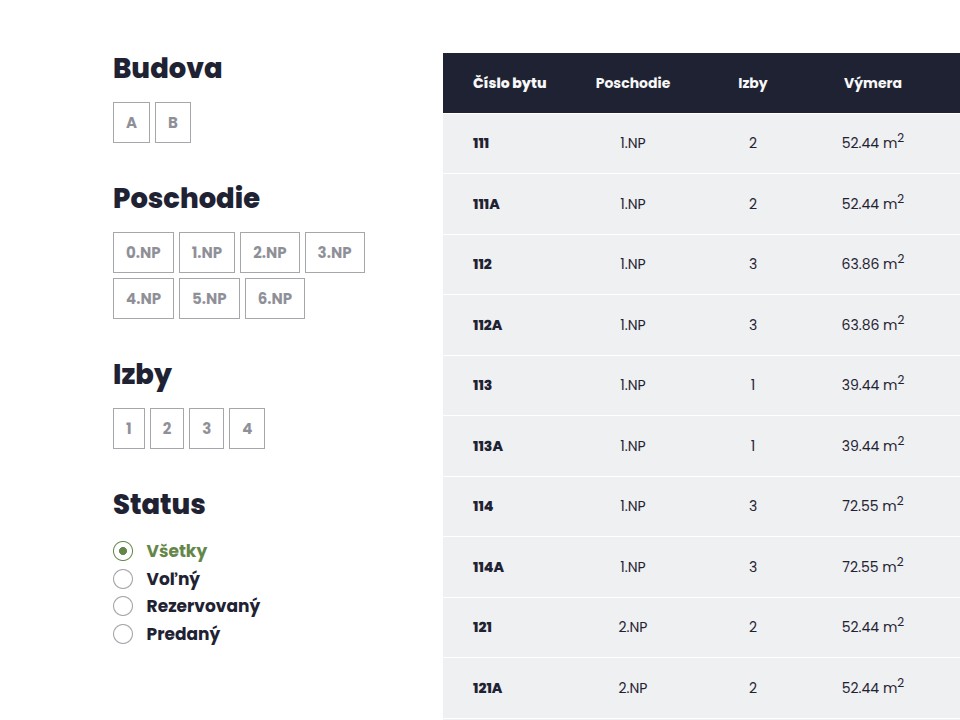Select building A filter
The width and height of the screenshot is (960, 720).
click(131, 122)
